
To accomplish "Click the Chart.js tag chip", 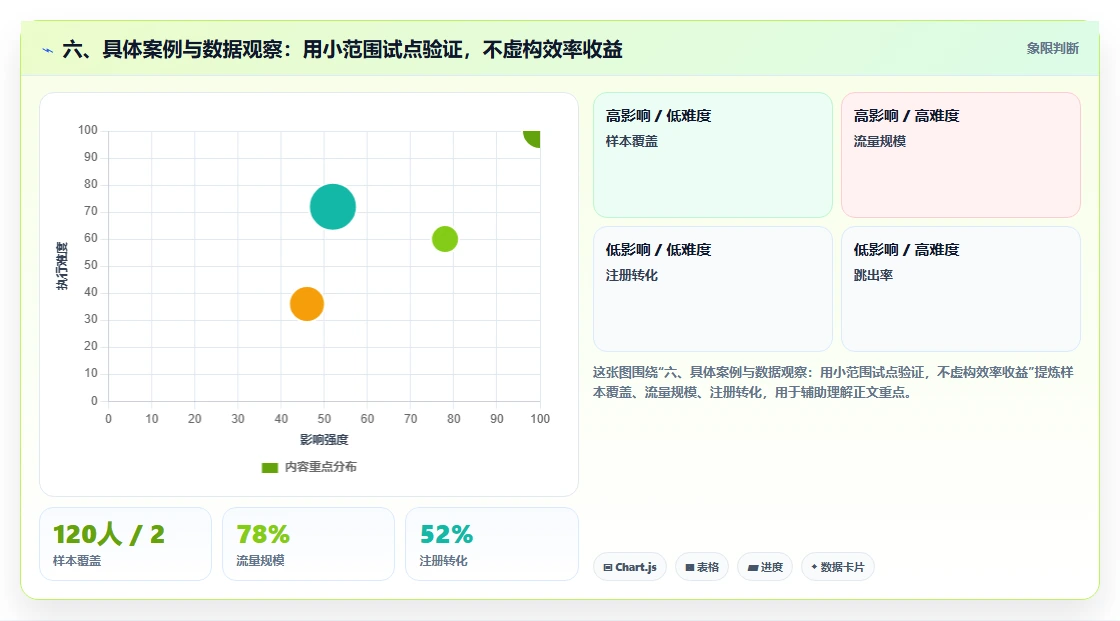I will (x=630, y=567).
